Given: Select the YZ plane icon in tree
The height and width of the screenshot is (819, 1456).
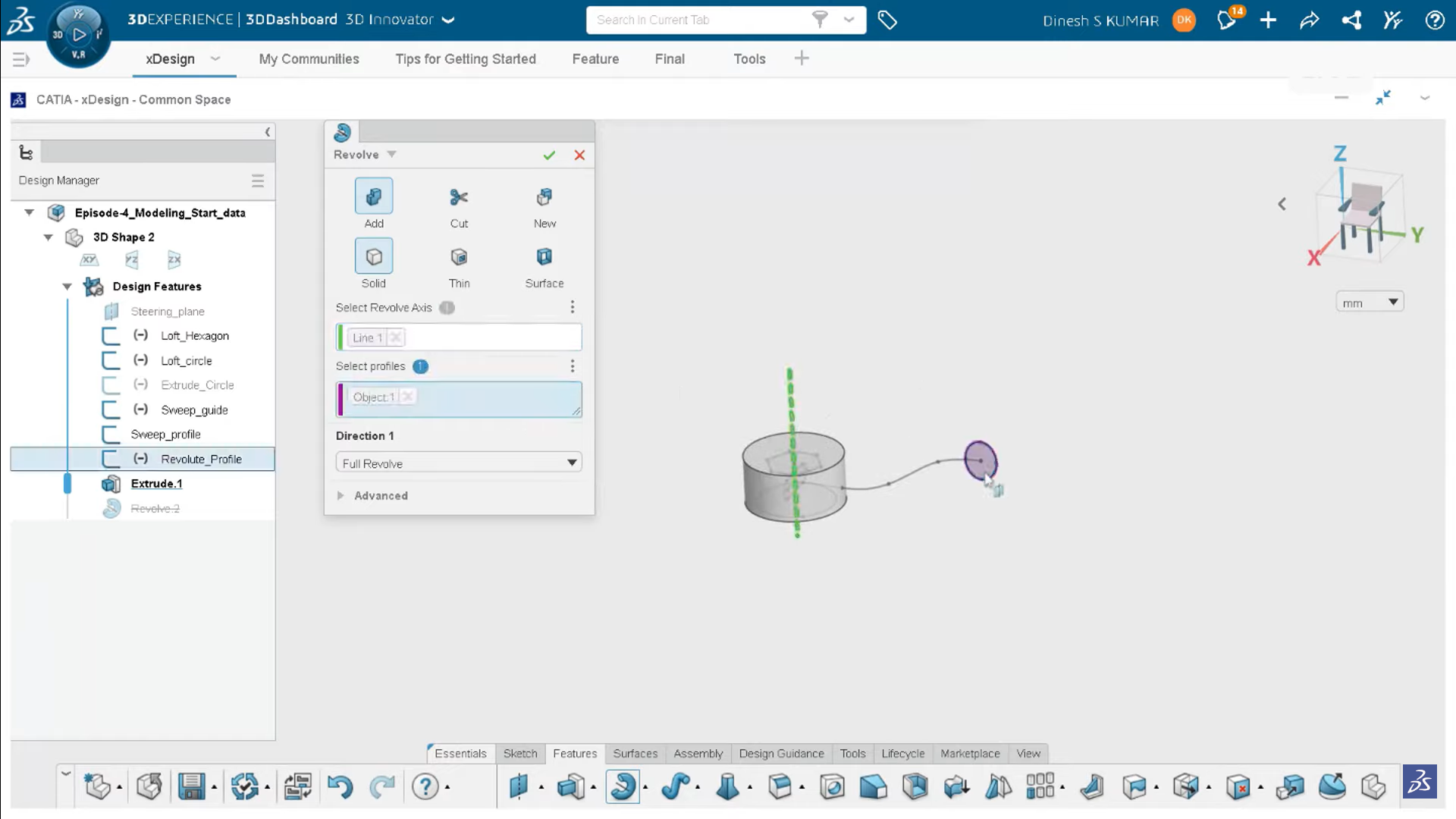Looking at the screenshot, I should pyautogui.click(x=132, y=260).
